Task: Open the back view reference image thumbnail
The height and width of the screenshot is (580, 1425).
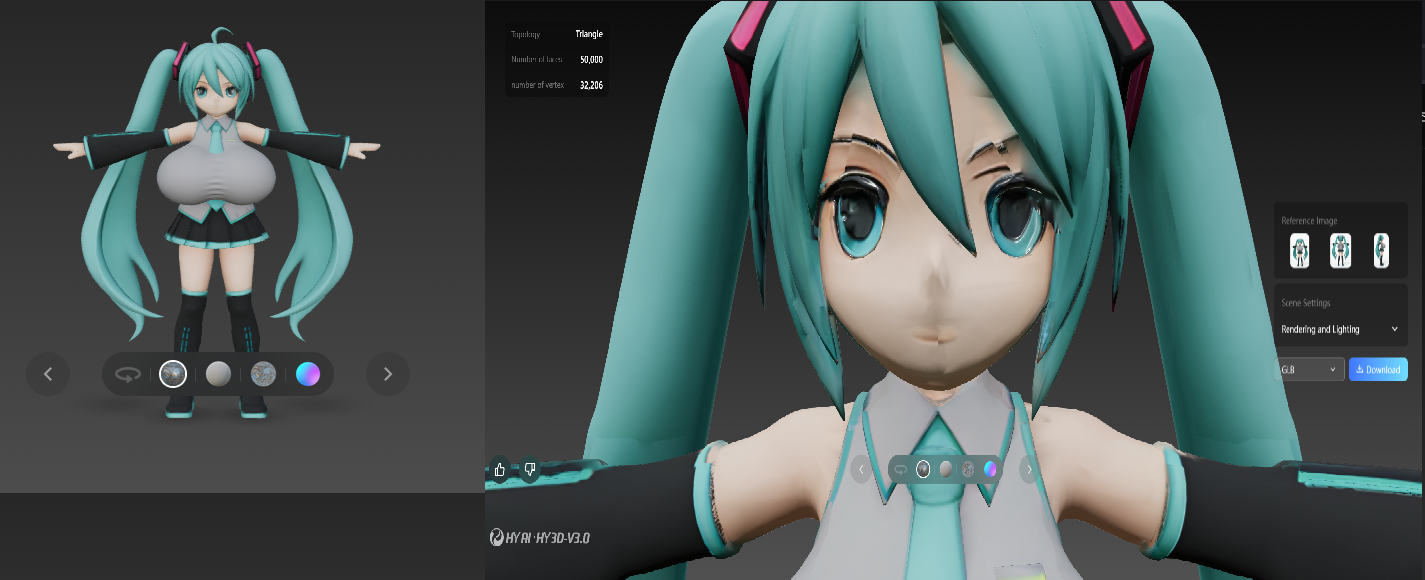Action: coord(1340,250)
